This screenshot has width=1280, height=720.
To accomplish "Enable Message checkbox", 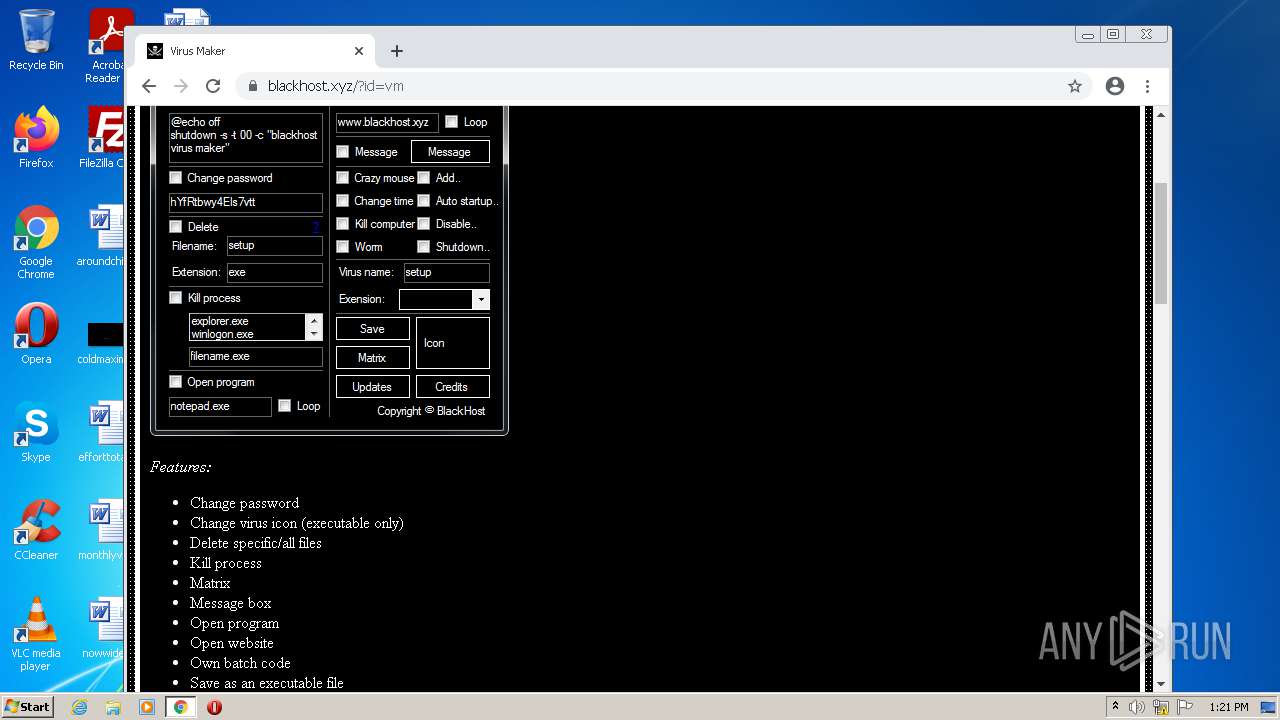I will (343, 152).
